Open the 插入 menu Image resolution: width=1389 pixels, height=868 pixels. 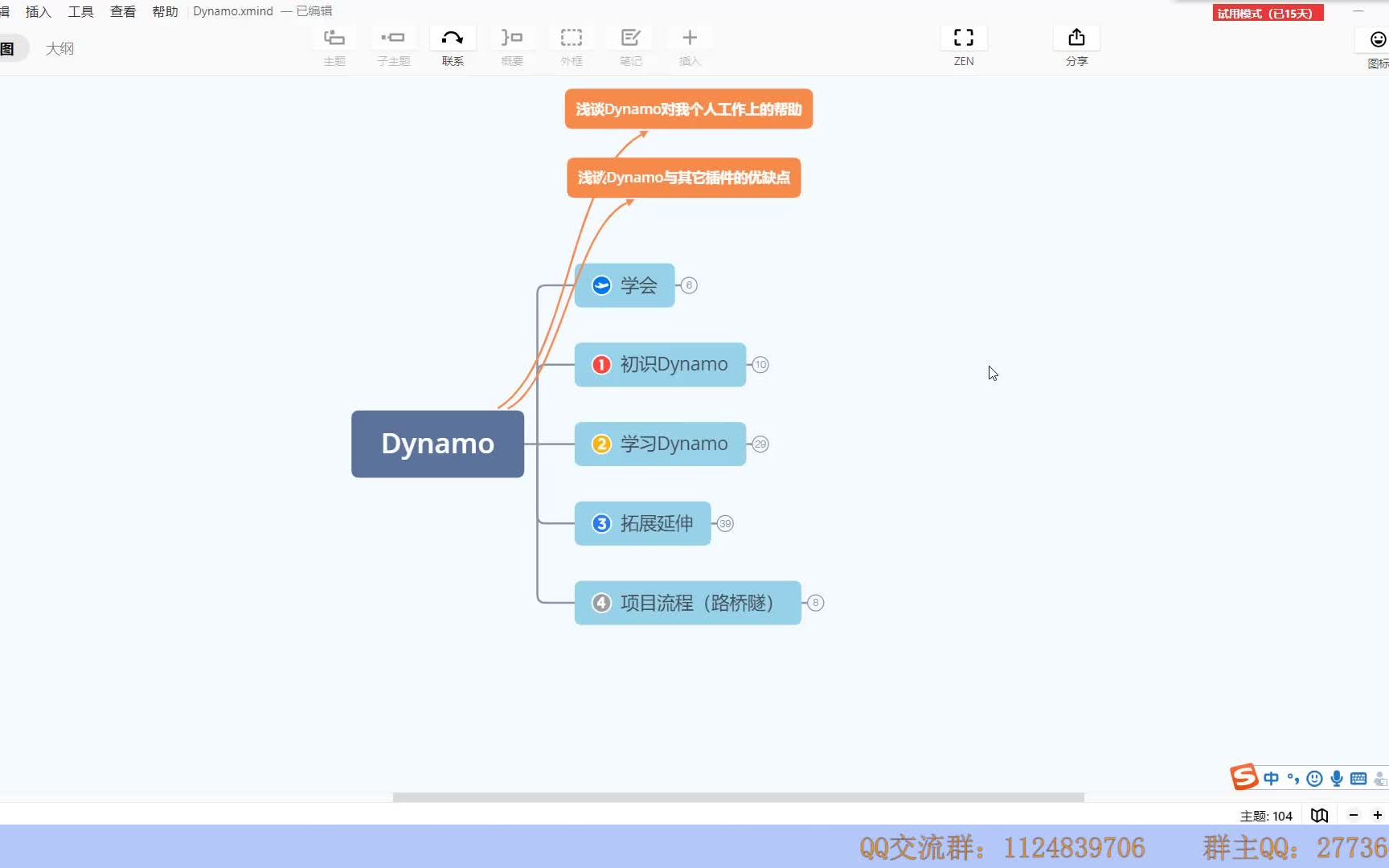tap(38, 11)
